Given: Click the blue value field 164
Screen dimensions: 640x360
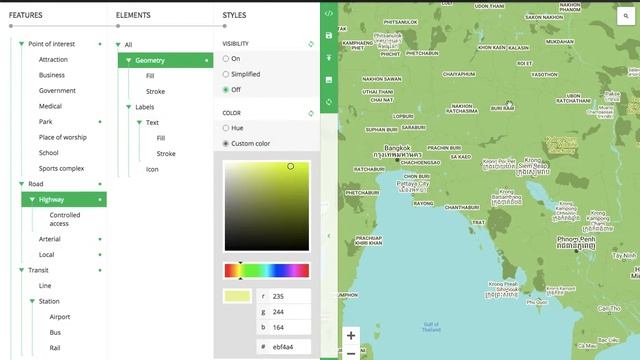Looking at the screenshot, I should pyautogui.click(x=283, y=327).
